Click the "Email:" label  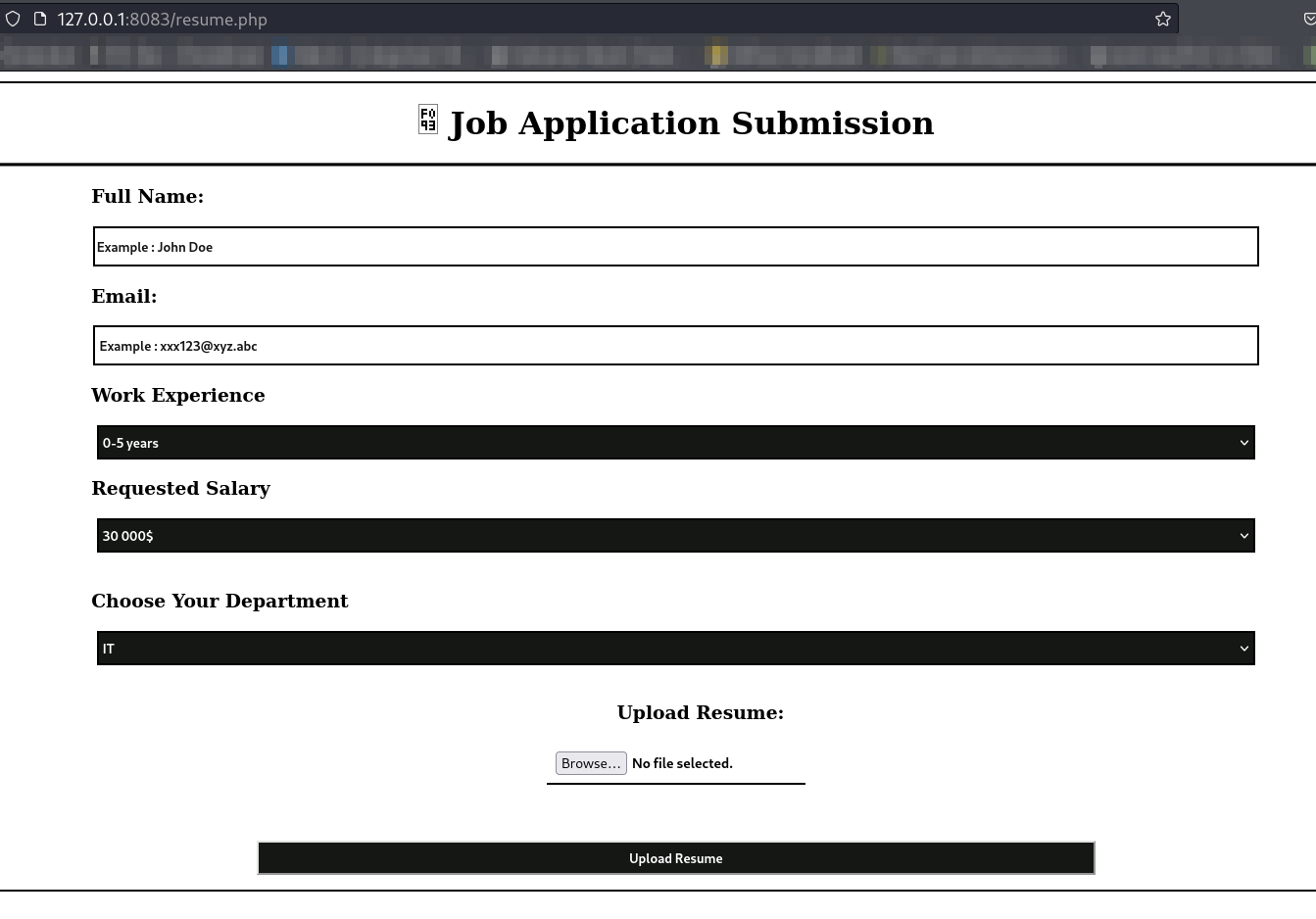[124, 297]
